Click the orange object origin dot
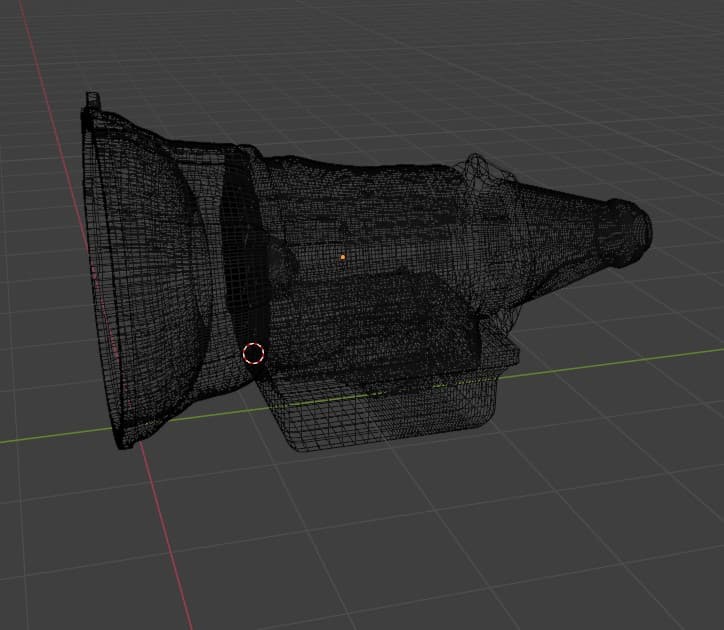 343,257
